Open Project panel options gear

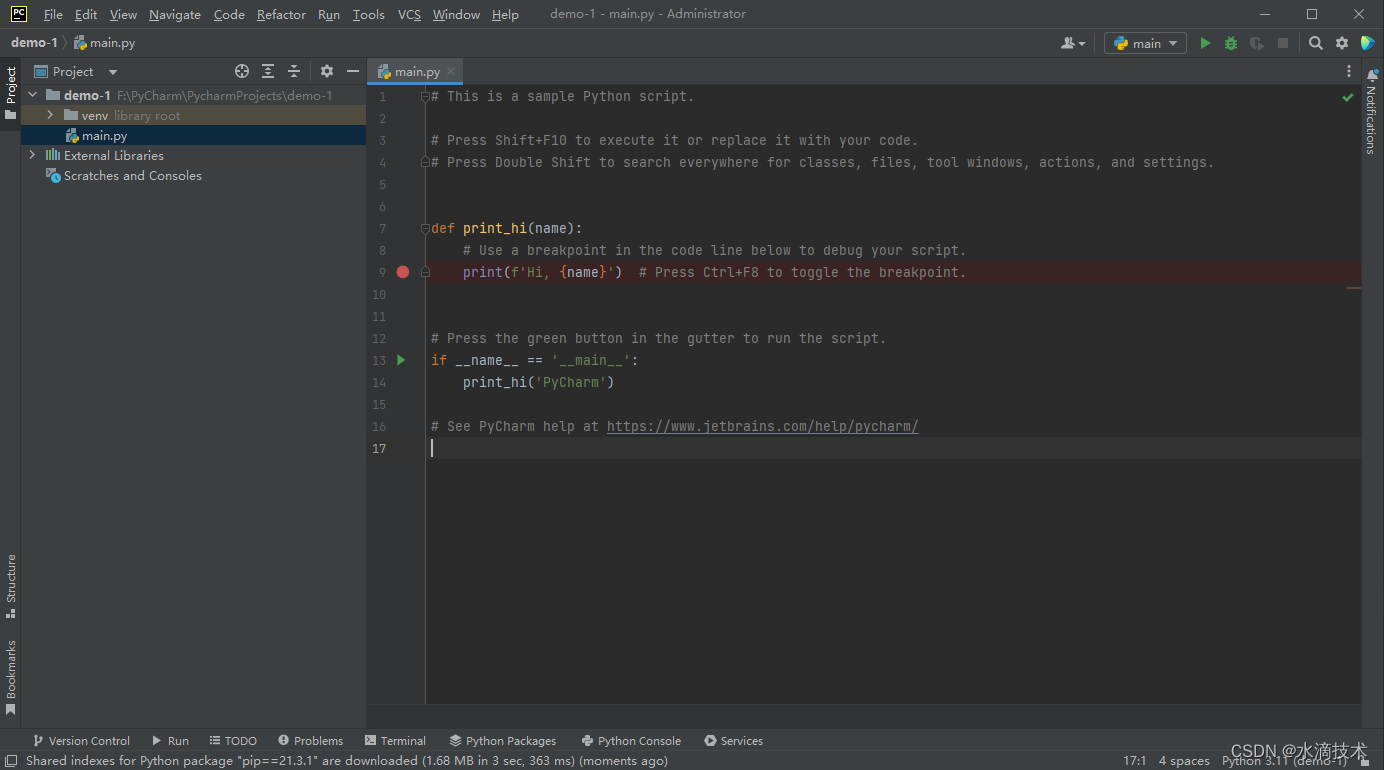pyautogui.click(x=327, y=71)
